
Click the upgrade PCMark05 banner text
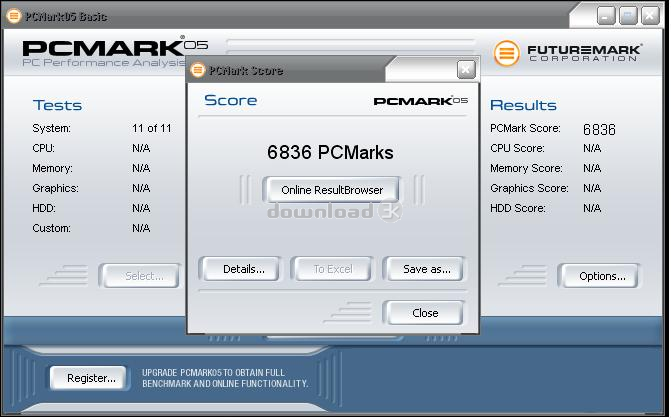coord(225,378)
